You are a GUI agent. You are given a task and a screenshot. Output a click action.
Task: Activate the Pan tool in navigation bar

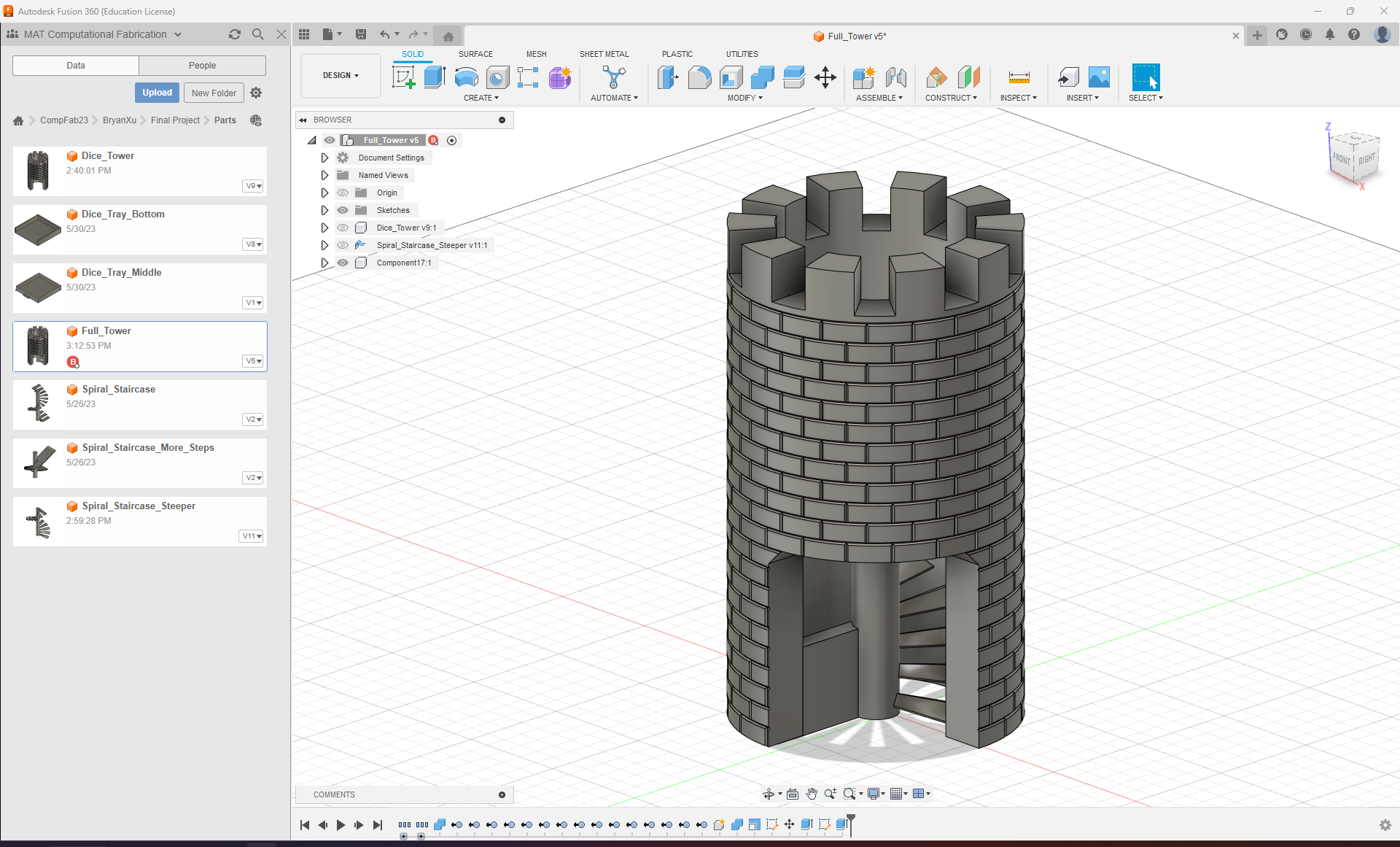point(812,794)
